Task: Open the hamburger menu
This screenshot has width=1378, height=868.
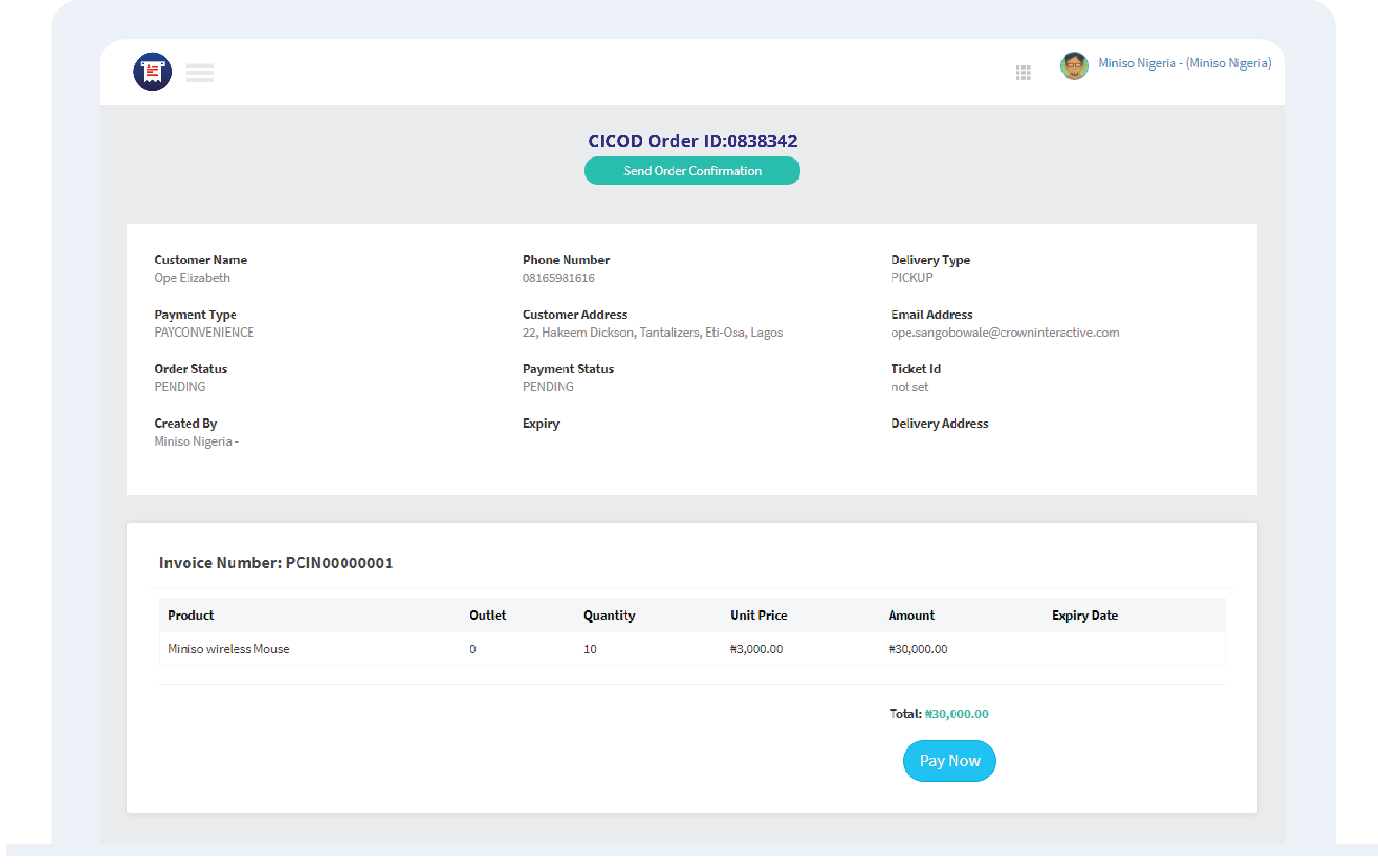Action: pos(200,73)
